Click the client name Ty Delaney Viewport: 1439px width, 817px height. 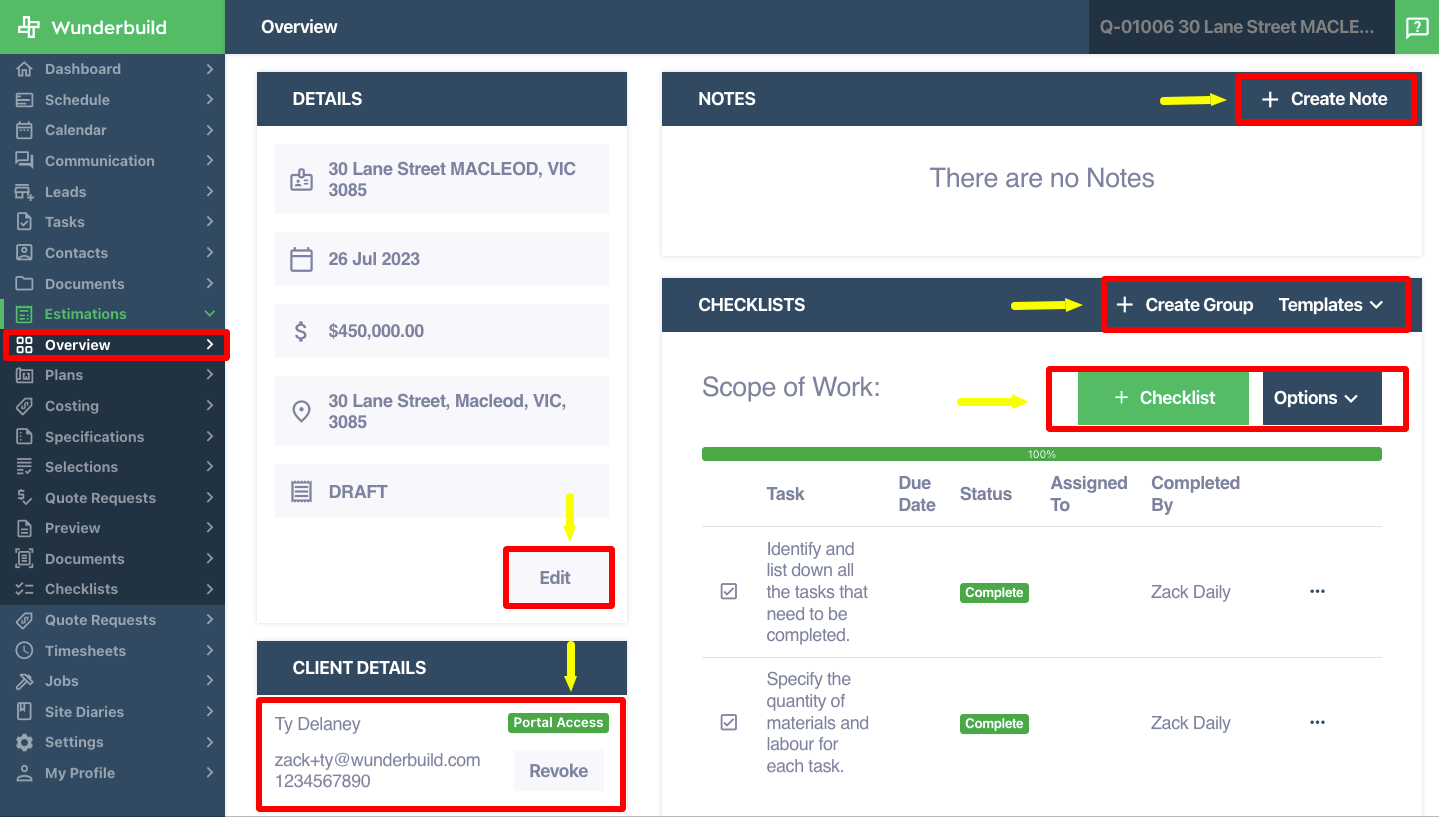pos(317,724)
